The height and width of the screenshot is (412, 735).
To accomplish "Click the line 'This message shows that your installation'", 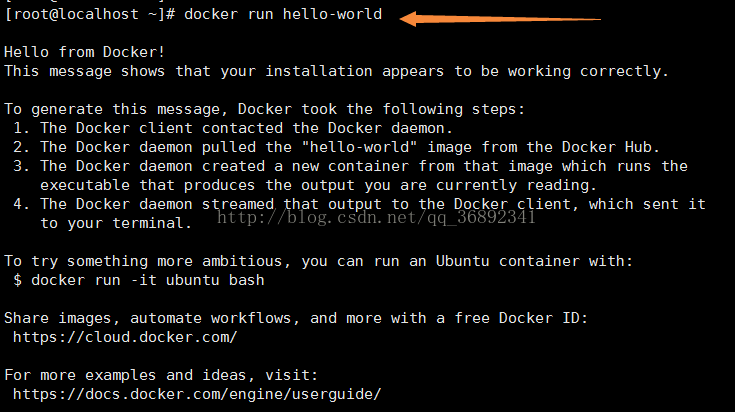I will [x=336, y=71].
